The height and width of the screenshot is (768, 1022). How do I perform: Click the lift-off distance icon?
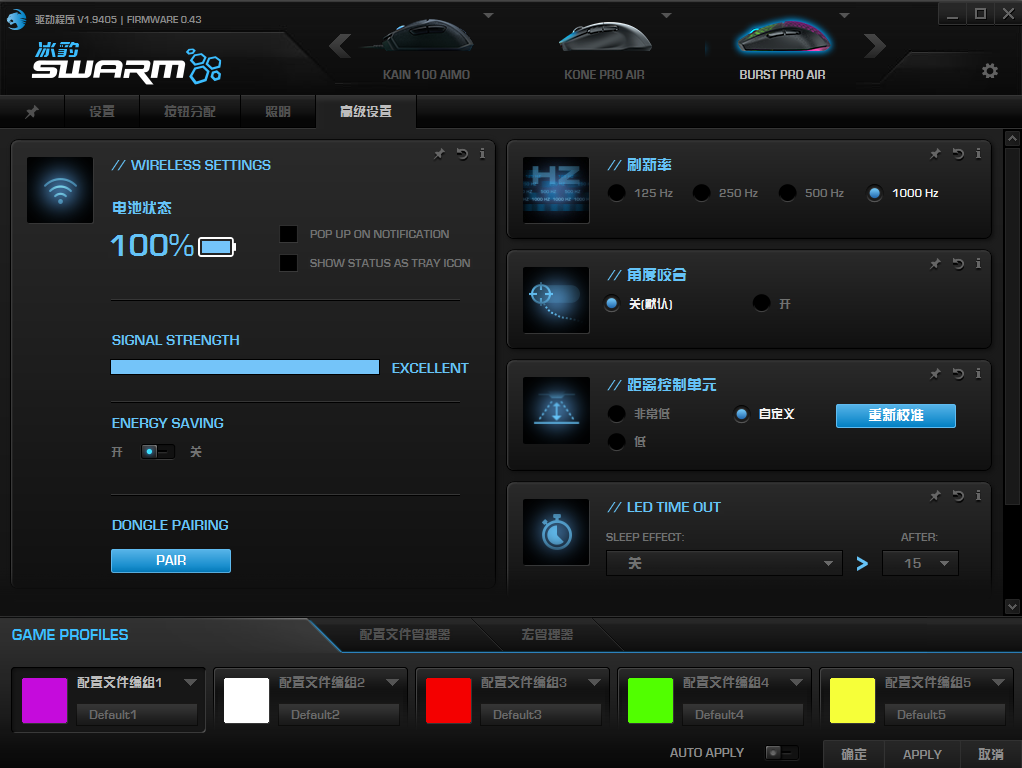[x=556, y=410]
